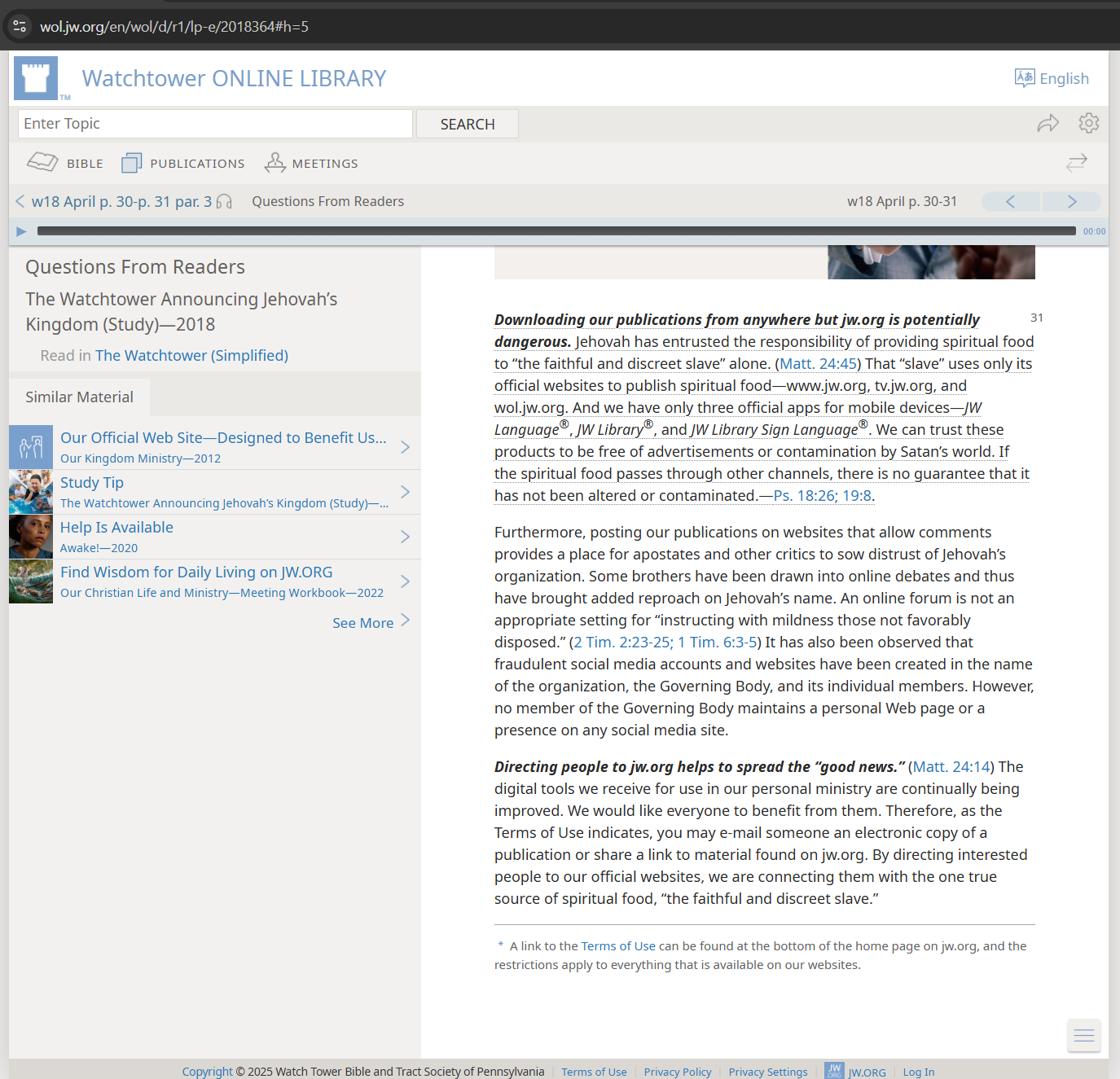
Task: Open the Matt. 24:45 scripture link
Action: (x=818, y=364)
